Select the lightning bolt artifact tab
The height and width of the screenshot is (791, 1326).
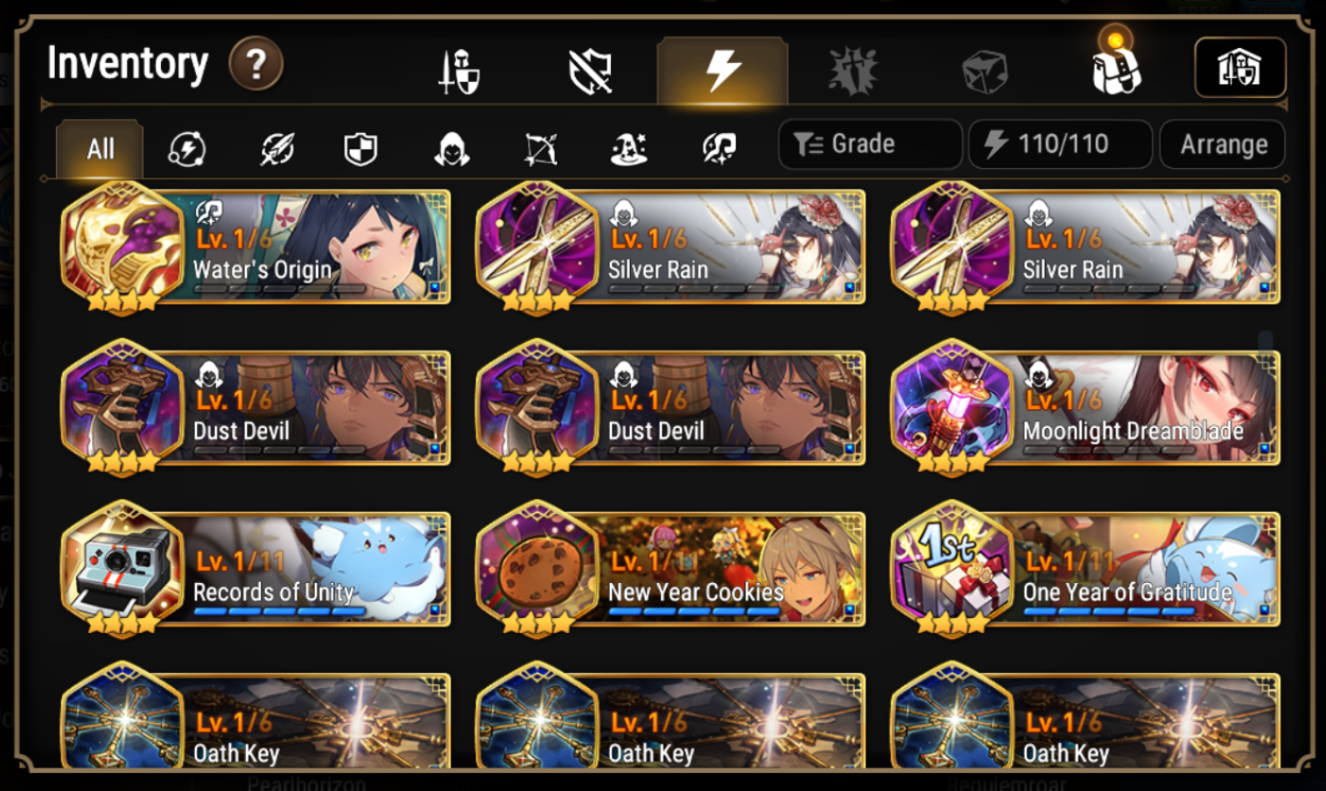coord(722,70)
